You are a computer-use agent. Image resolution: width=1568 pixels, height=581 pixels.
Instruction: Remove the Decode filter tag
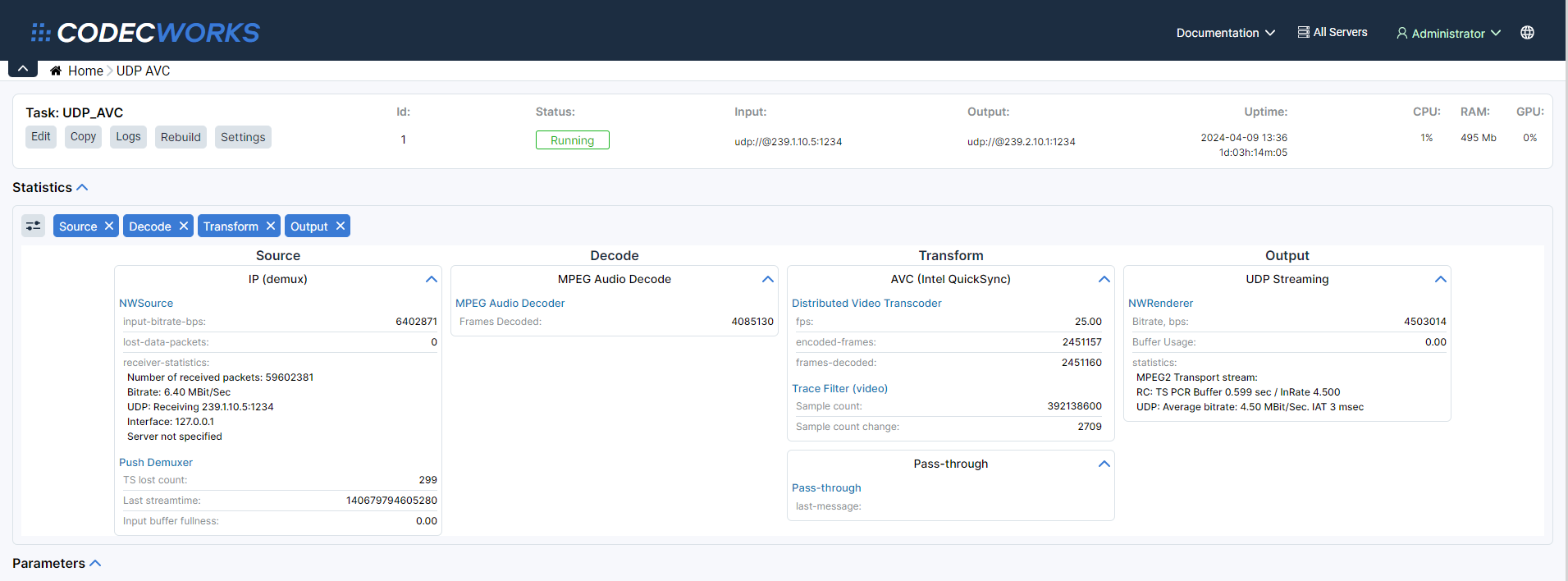click(x=184, y=226)
